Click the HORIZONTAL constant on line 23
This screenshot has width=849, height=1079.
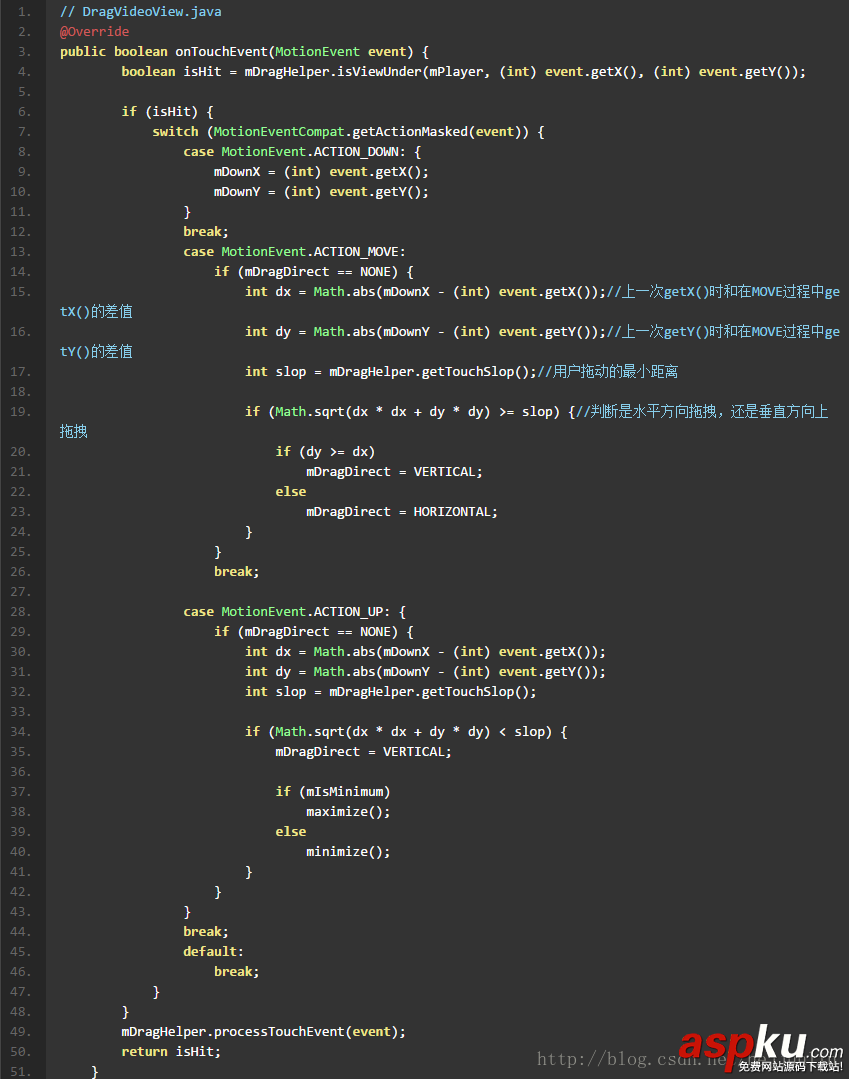coord(455,512)
